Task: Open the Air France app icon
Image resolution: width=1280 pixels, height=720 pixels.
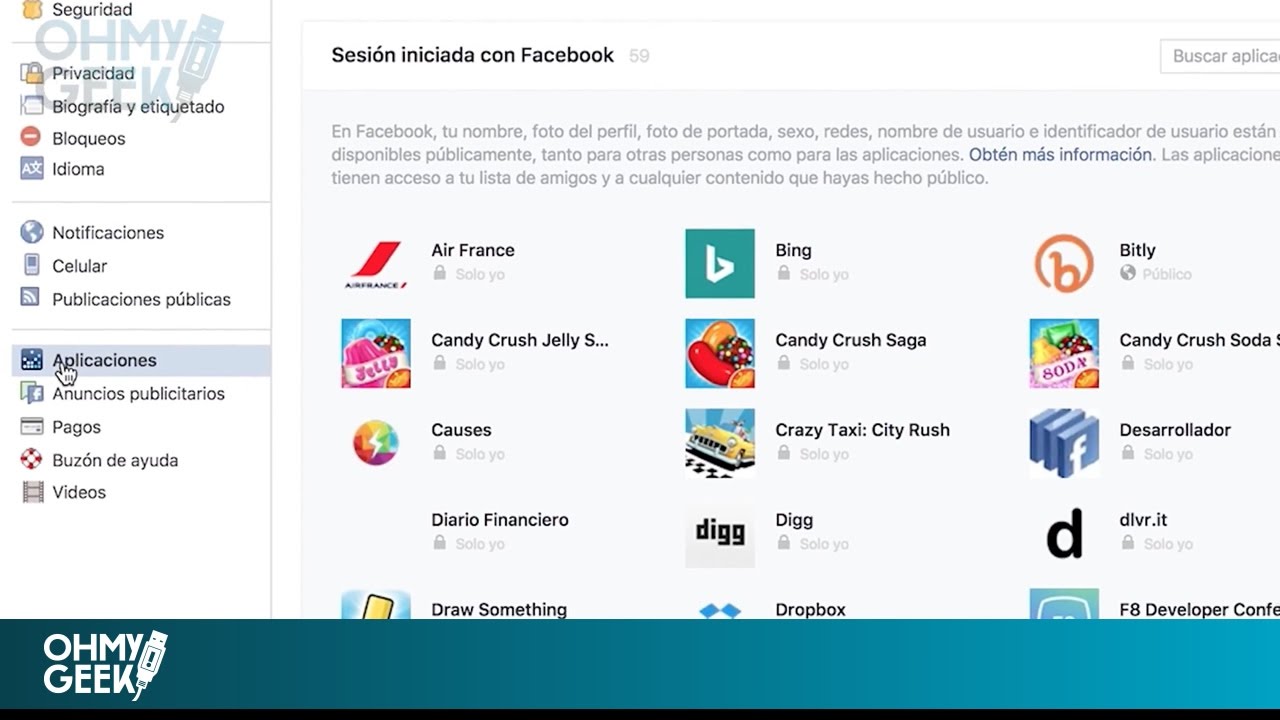Action: click(x=376, y=264)
